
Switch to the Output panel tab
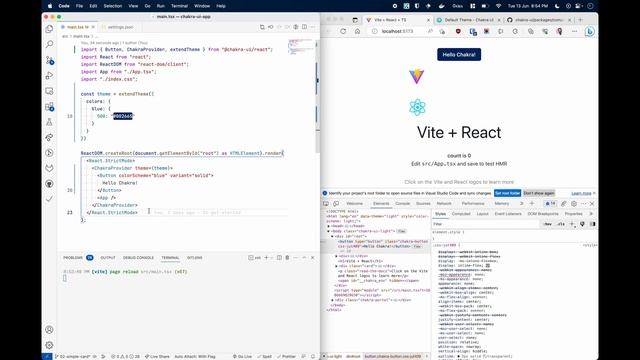(x=108, y=258)
